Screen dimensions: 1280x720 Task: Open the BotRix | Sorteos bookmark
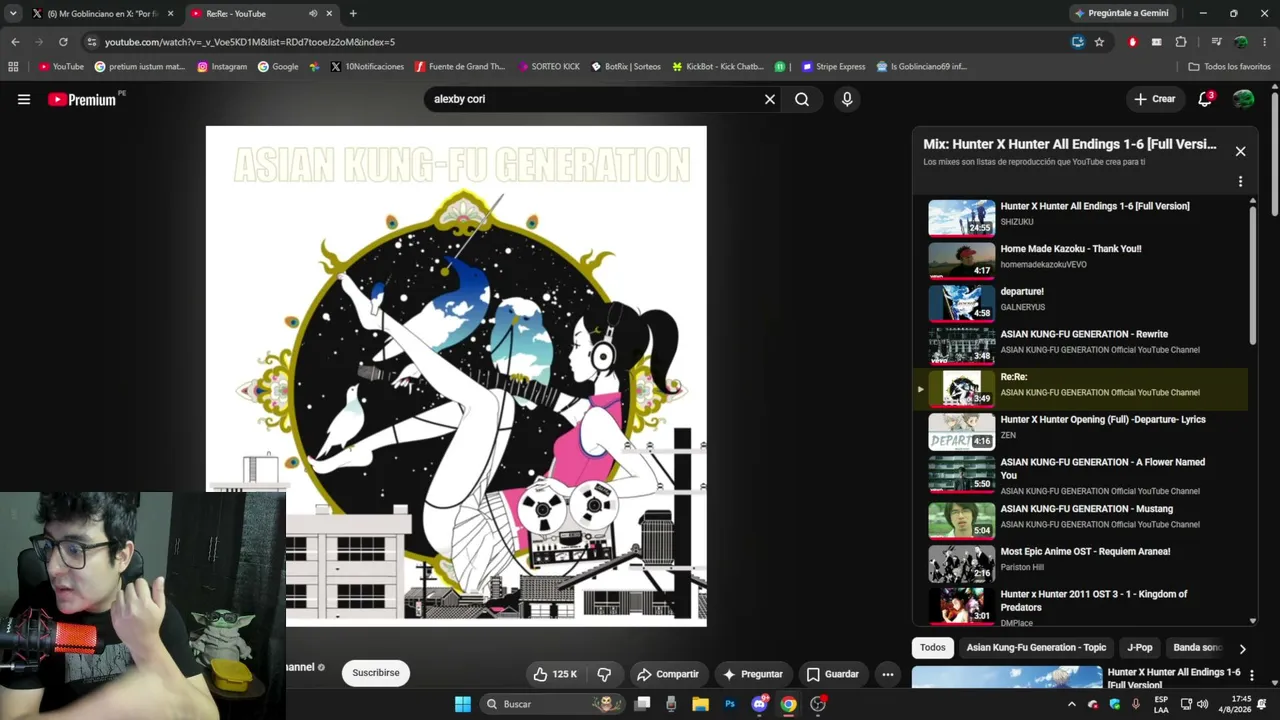coord(626,67)
